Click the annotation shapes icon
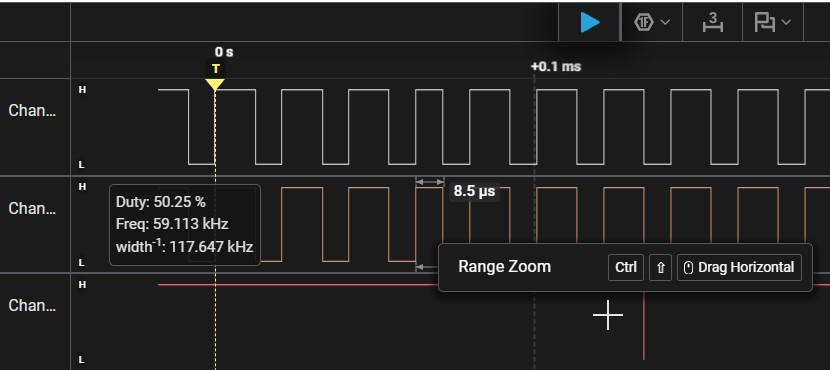 click(764, 22)
